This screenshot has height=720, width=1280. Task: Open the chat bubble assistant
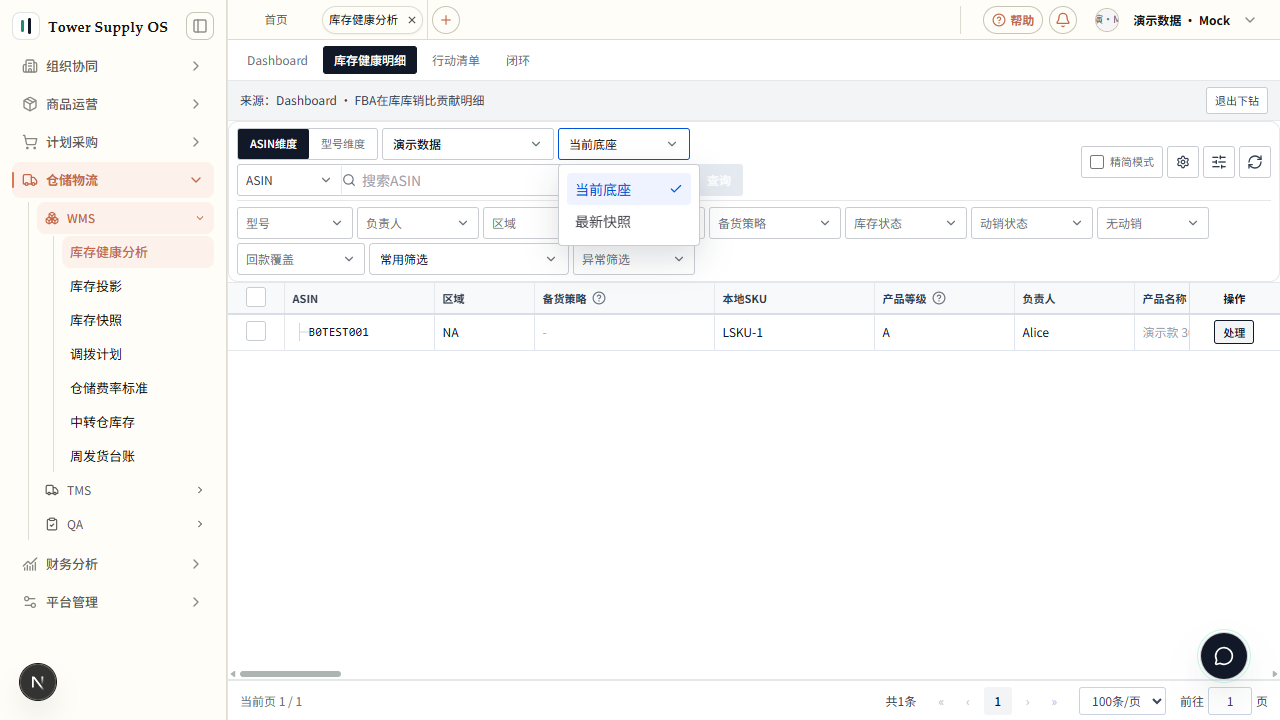point(1224,656)
